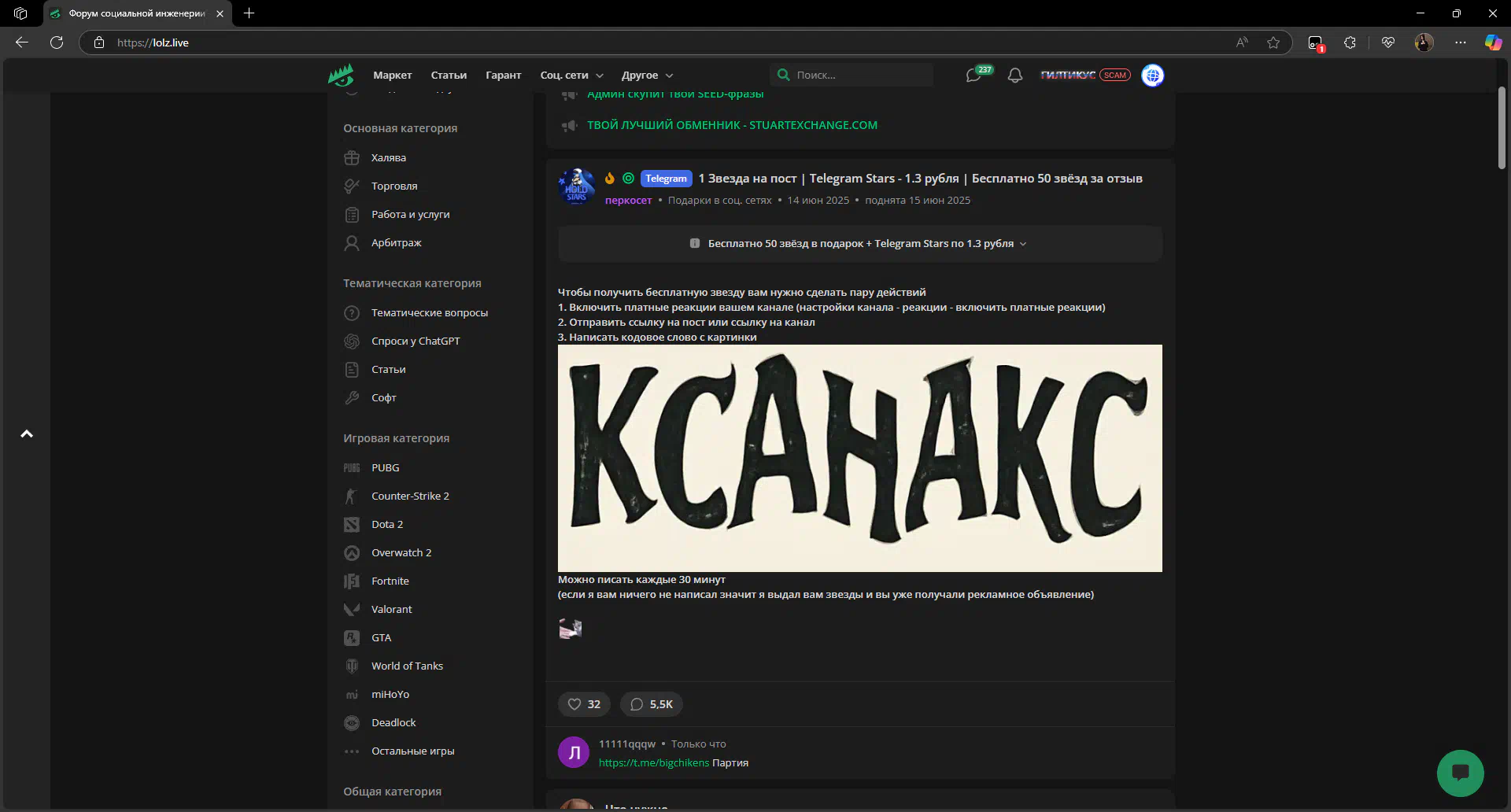Open the 5,5K comments button

652,704
